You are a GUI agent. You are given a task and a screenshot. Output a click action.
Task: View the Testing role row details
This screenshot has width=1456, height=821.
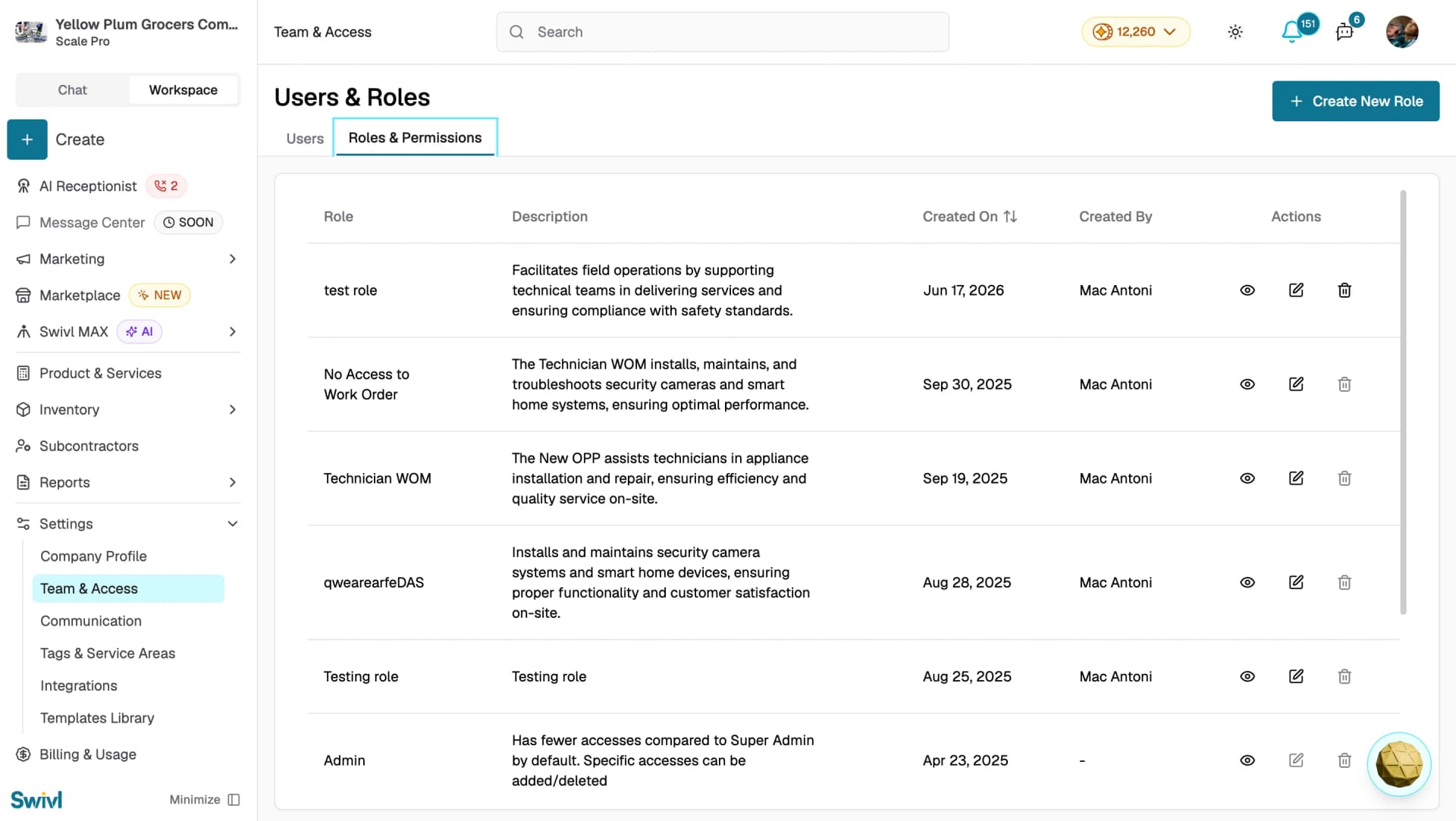[x=1247, y=676]
